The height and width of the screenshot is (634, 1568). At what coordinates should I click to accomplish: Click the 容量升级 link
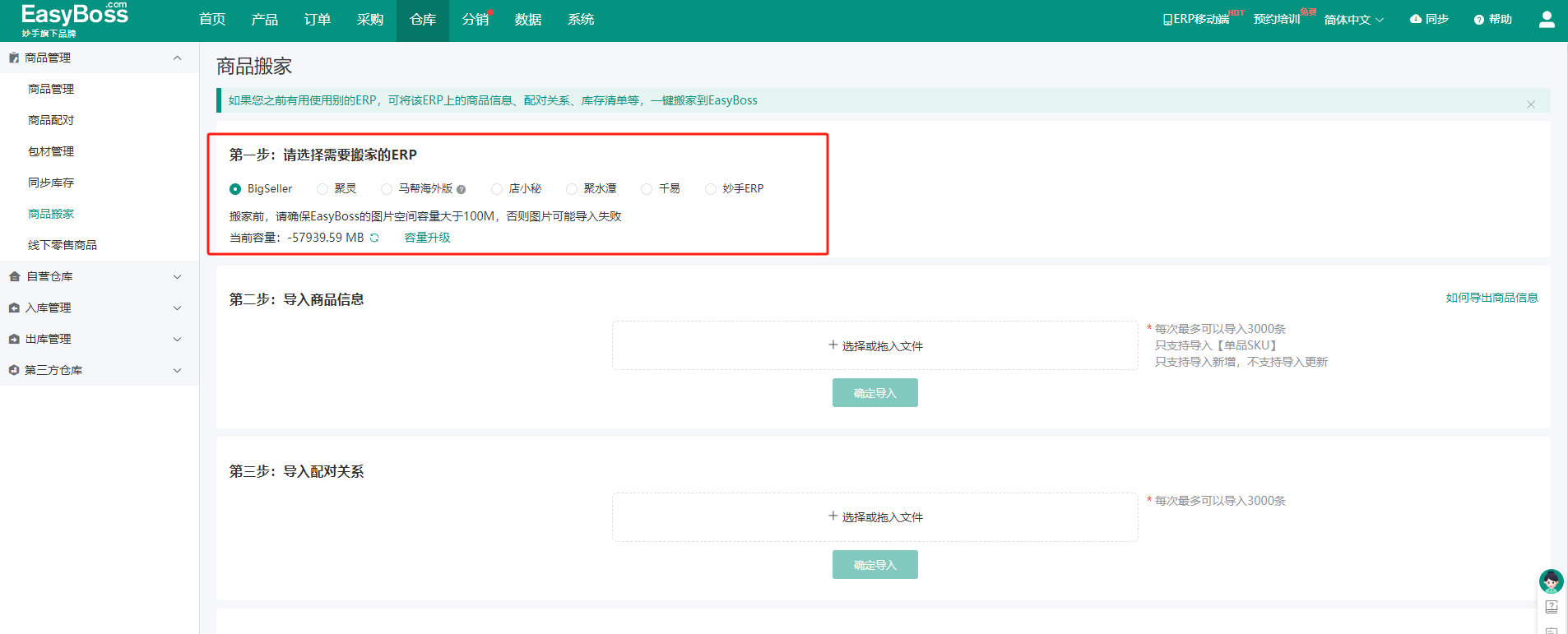427,238
